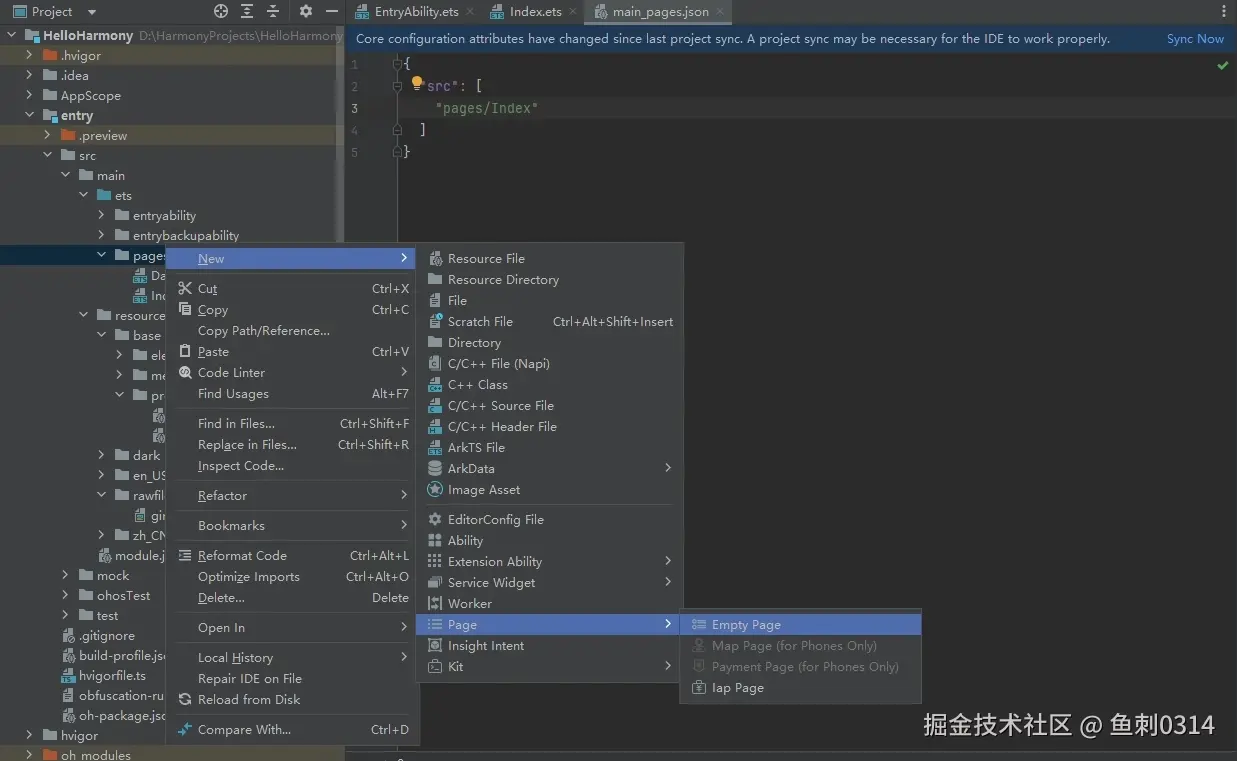This screenshot has width=1237, height=761.
Task: Click the Scratch File icon
Action: pyautogui.click(x=435, y=321)
